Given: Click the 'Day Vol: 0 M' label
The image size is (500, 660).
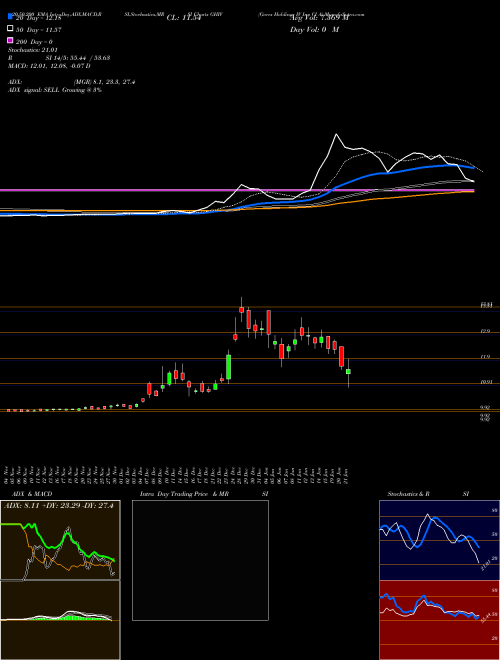Looking at the screenshot, I should click(x=314, y=30).
